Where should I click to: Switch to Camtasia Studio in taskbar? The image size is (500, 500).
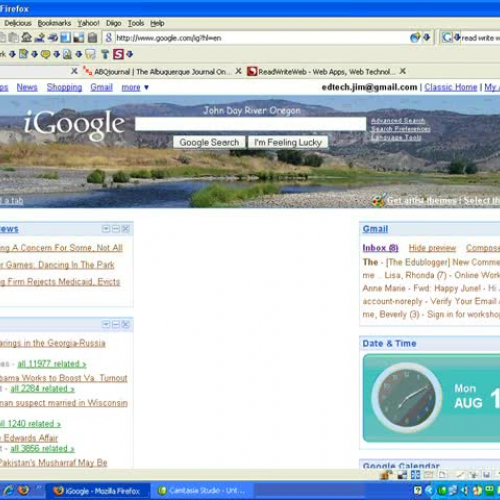(x=201, y=491)
